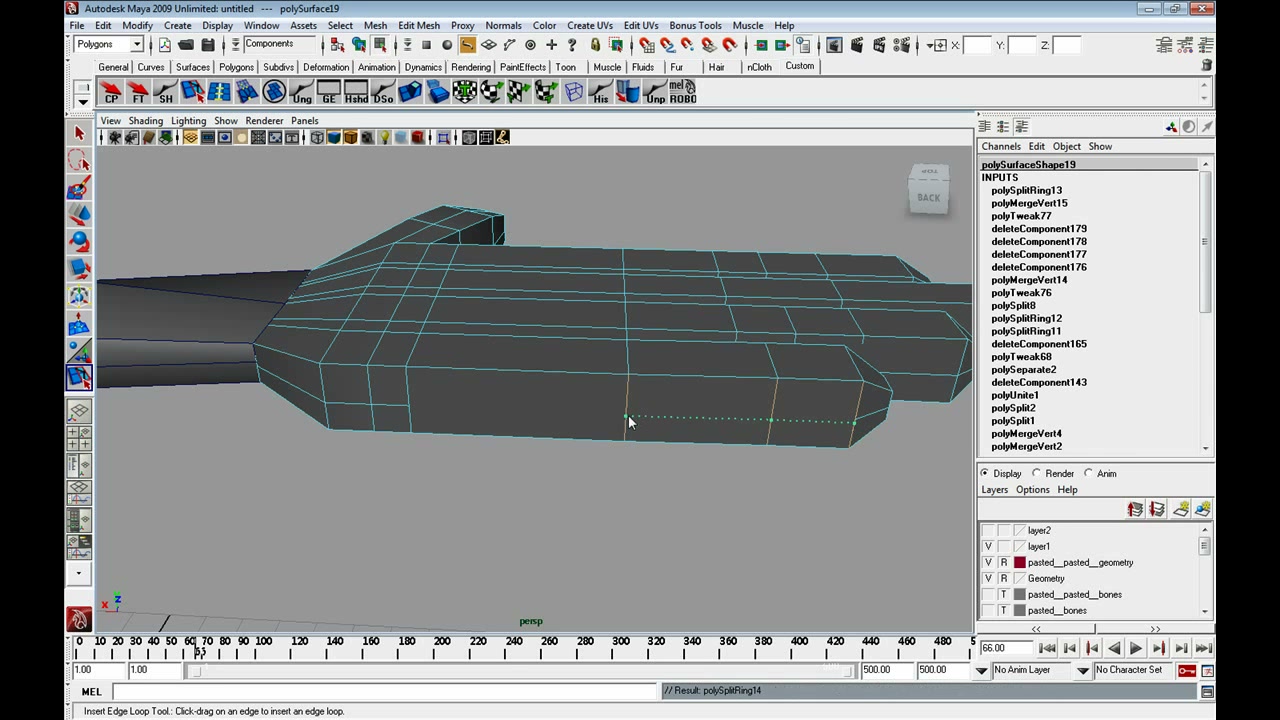Expand the shelf options arrow menu
1280x720 pixels.
[x=83, y=101]
